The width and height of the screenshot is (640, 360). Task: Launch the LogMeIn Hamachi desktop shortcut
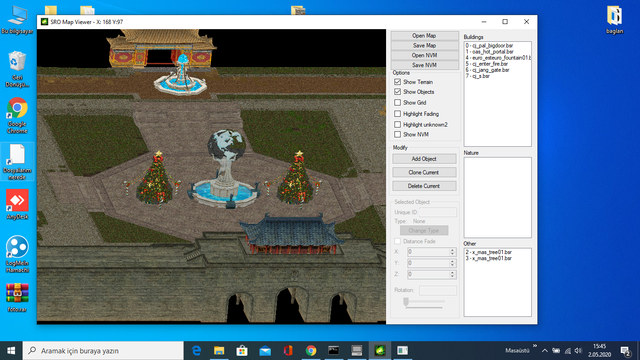17,254
